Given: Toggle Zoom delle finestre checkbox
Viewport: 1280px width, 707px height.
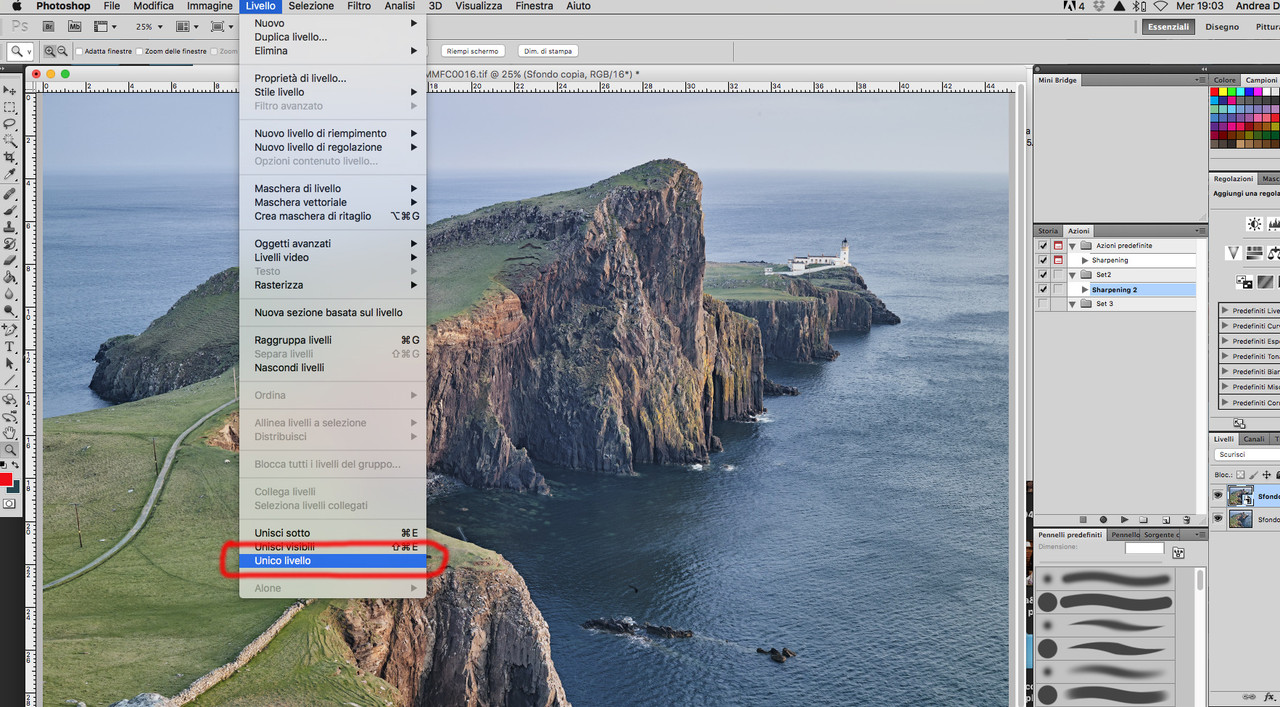Looking at the screenshot, I should pos(140,51).
